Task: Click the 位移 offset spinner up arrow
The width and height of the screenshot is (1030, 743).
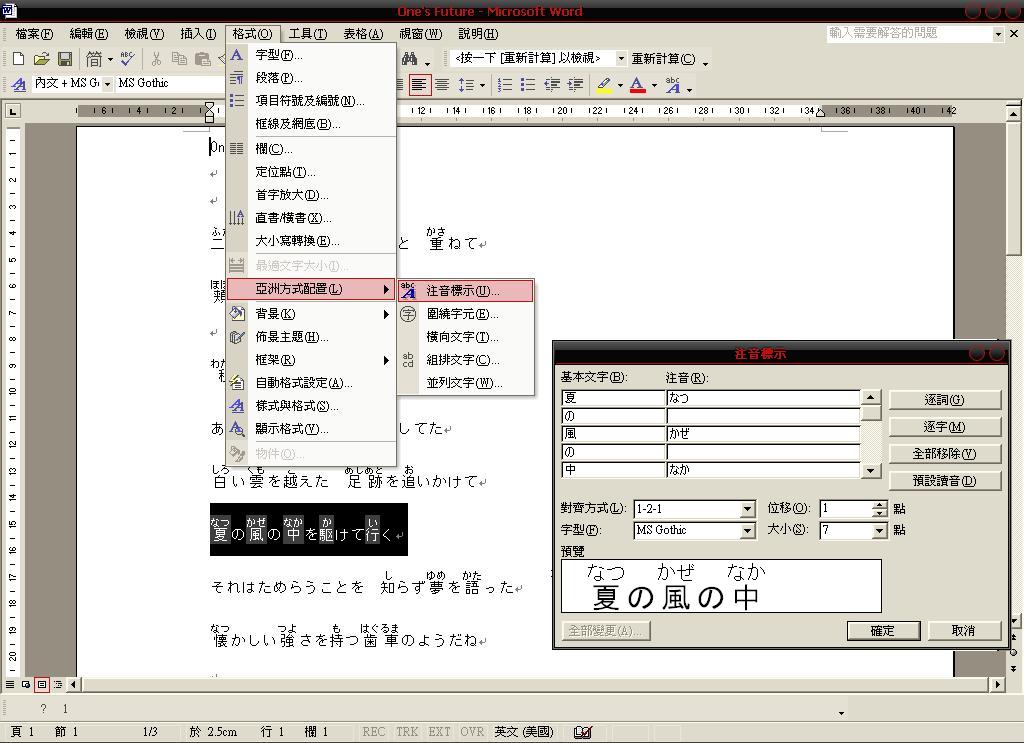Action: [x=880, y=505]
